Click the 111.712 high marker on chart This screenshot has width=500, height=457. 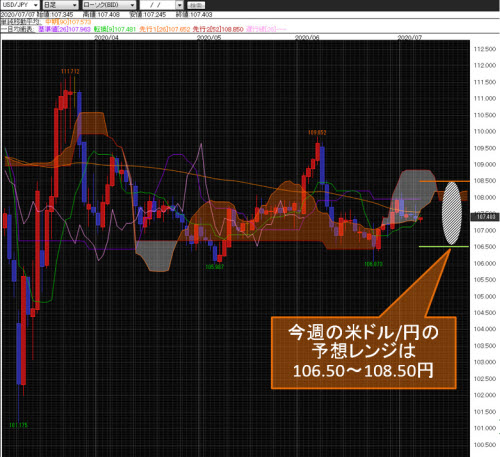click(x=70, y=71)
